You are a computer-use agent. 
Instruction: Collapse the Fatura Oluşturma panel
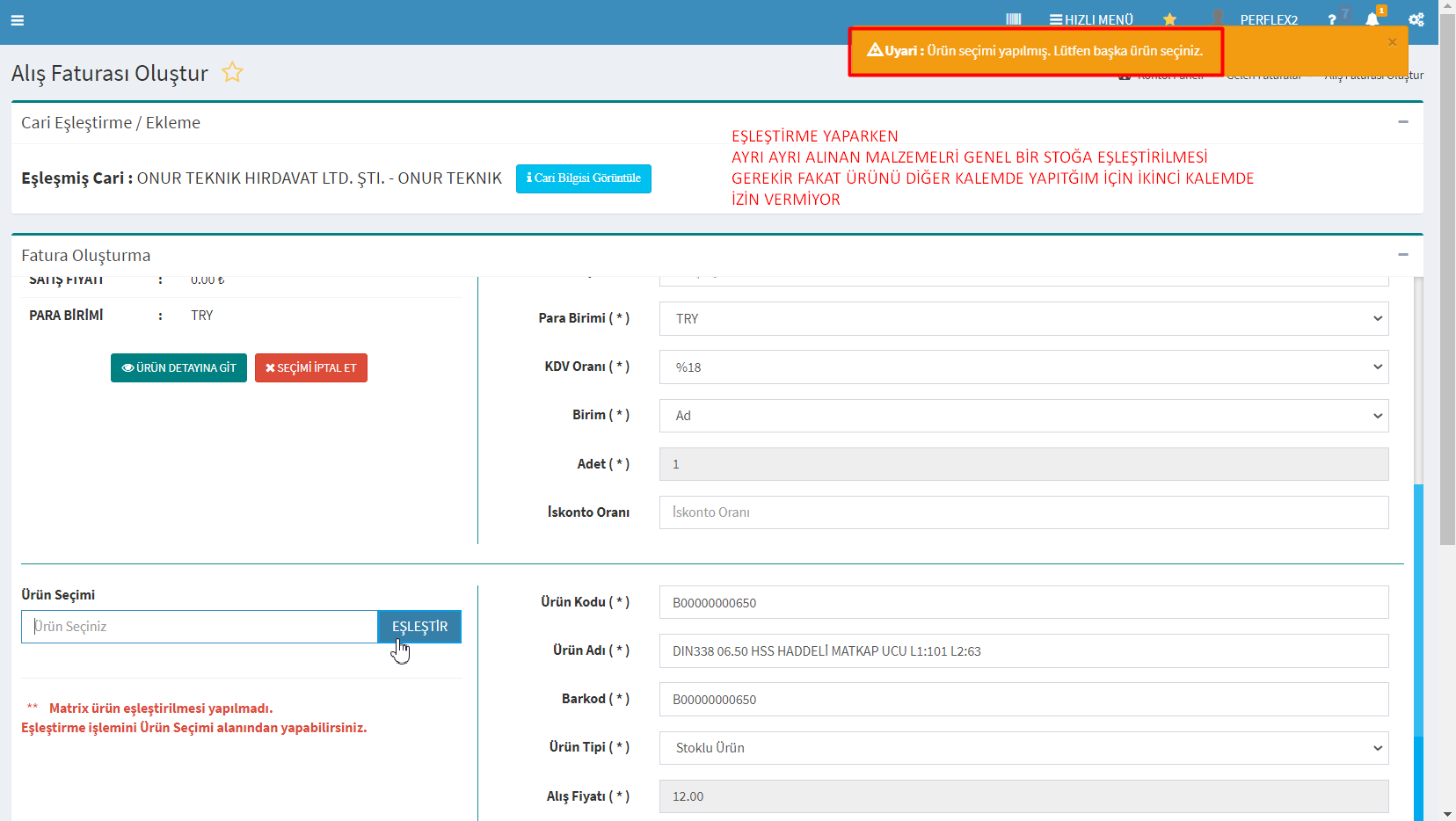(x=1403, y=255)
